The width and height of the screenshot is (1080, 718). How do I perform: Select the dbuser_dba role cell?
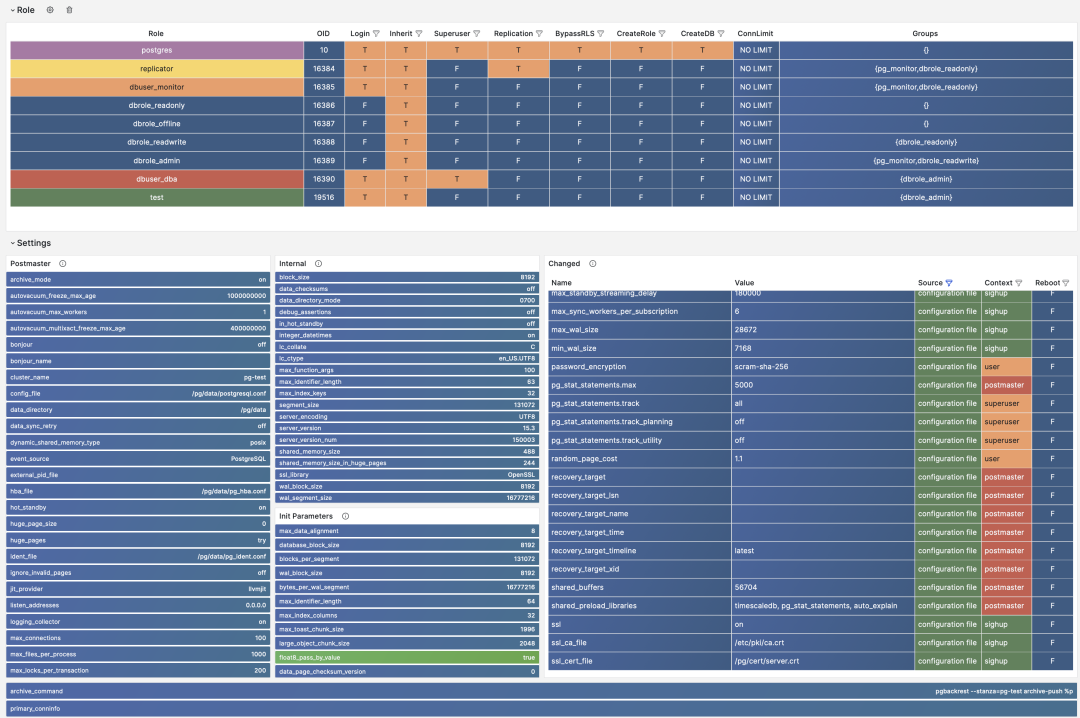pos(156,178)
